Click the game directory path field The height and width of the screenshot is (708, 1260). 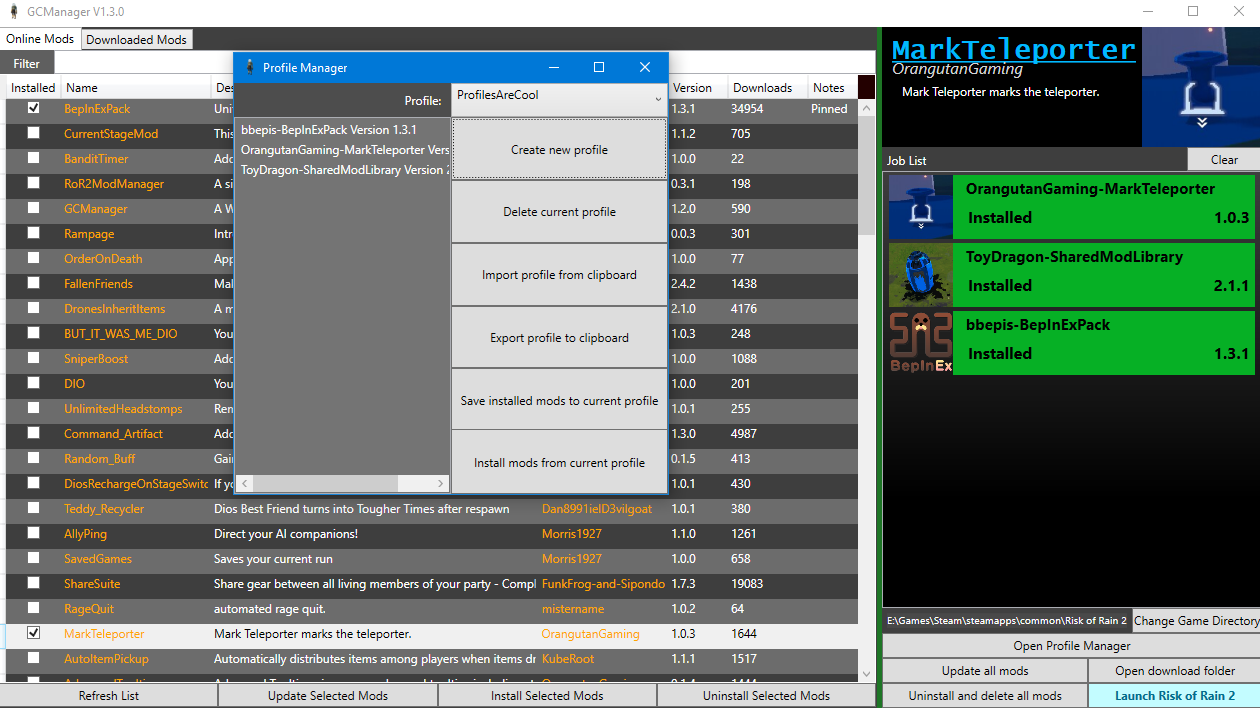1007,620
